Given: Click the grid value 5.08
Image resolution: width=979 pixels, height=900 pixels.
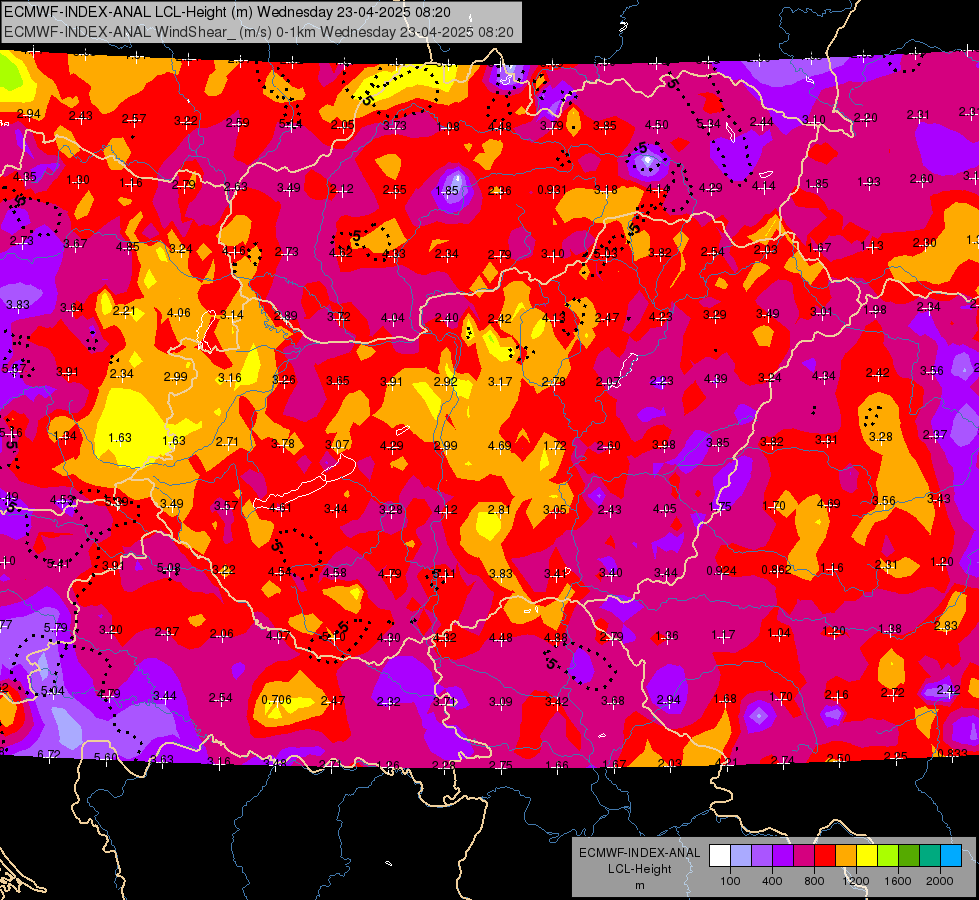Looking at the screenshot, I should (x=169, y=568).
